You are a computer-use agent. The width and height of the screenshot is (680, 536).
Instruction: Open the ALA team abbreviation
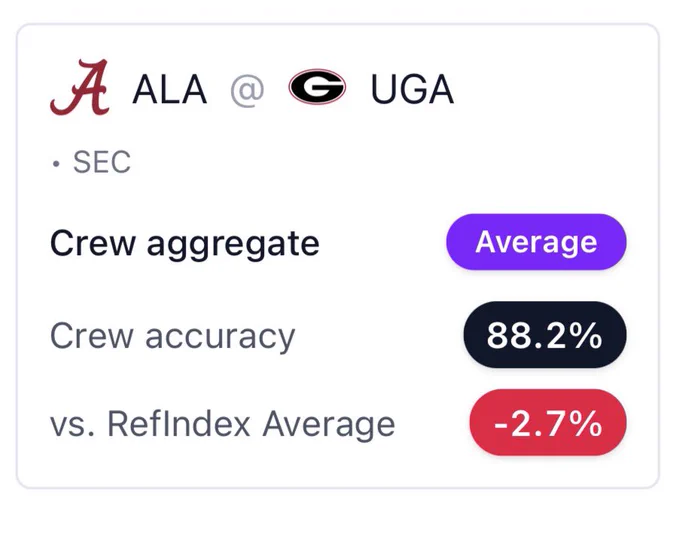(x=170, y=89)
